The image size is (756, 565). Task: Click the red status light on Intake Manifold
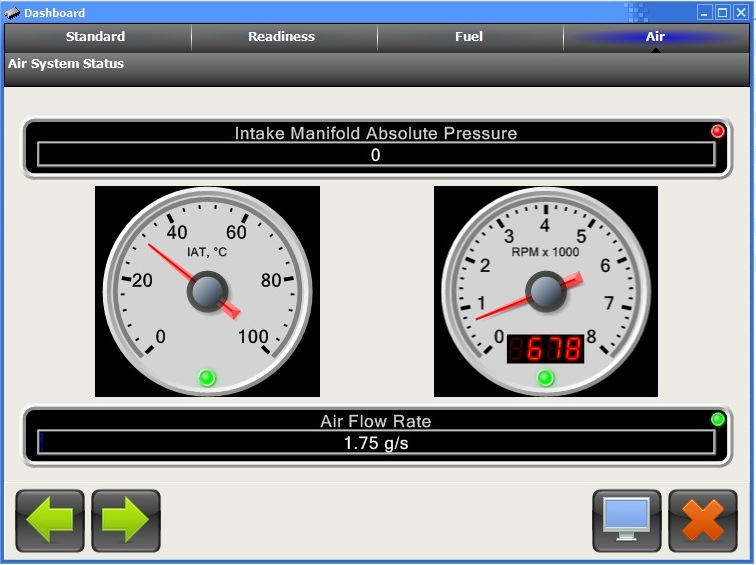717,131
